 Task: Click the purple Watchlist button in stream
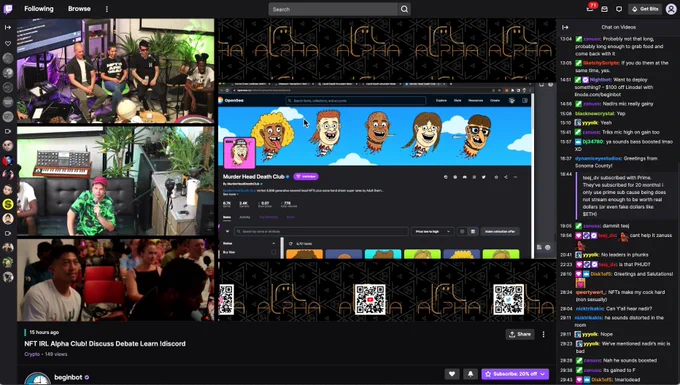[x=306, y=176]
